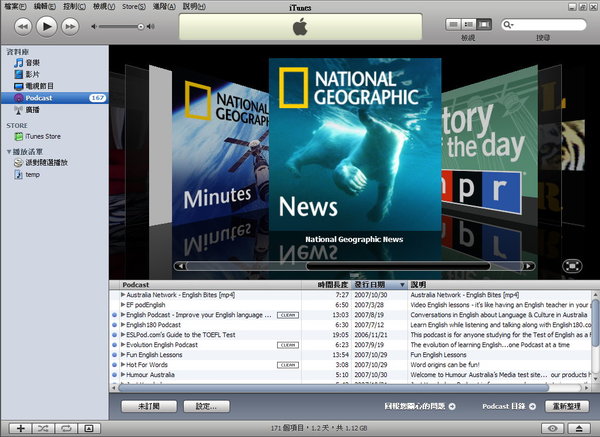Expand Evolution English Podcast
The height and width of the screenshot is (437, 600).
coord(123,345)
